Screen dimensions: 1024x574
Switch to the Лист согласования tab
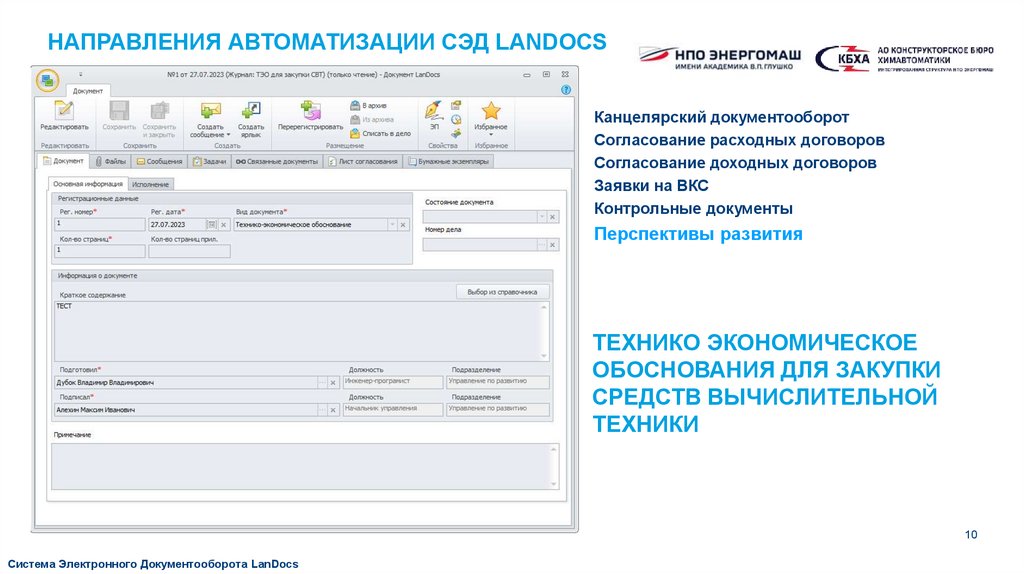363,161
